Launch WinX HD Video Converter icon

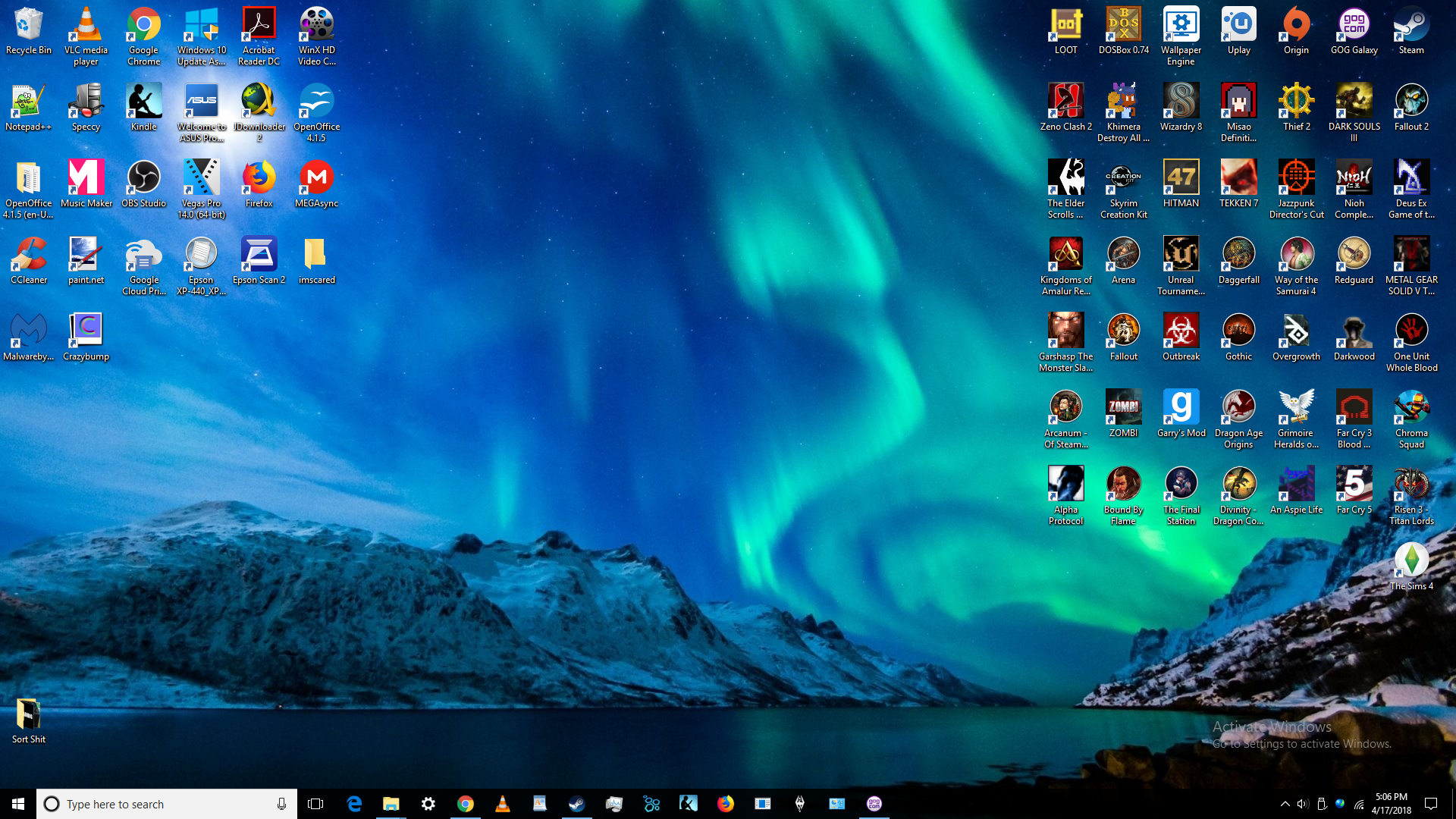pos(317,37)
